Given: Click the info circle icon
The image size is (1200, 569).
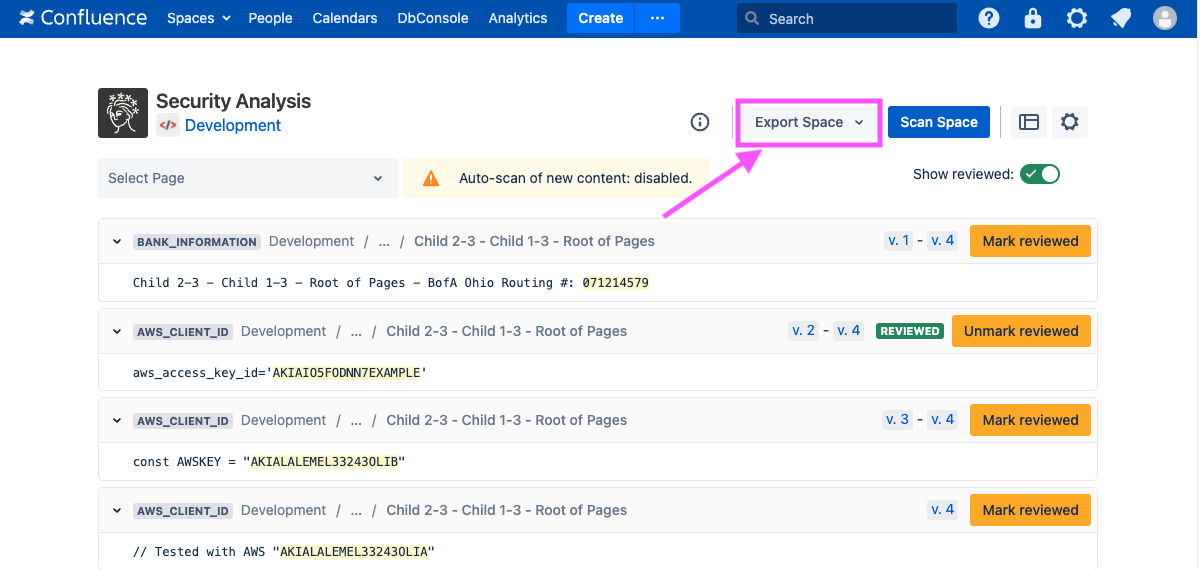Looking at the screenshot, I should (700, 122).
